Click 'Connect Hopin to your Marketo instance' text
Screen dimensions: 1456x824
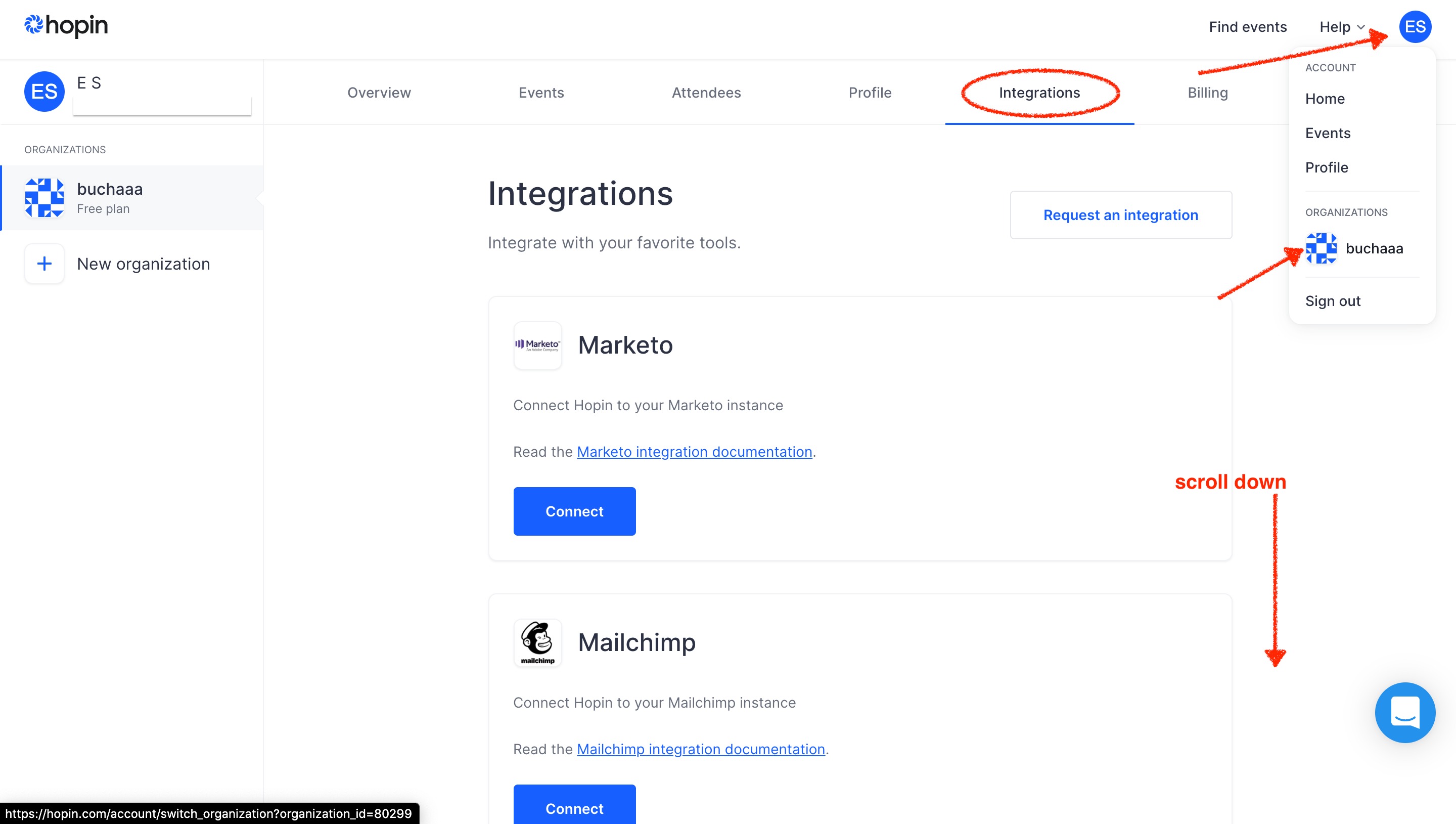click(x=648, y=406)
